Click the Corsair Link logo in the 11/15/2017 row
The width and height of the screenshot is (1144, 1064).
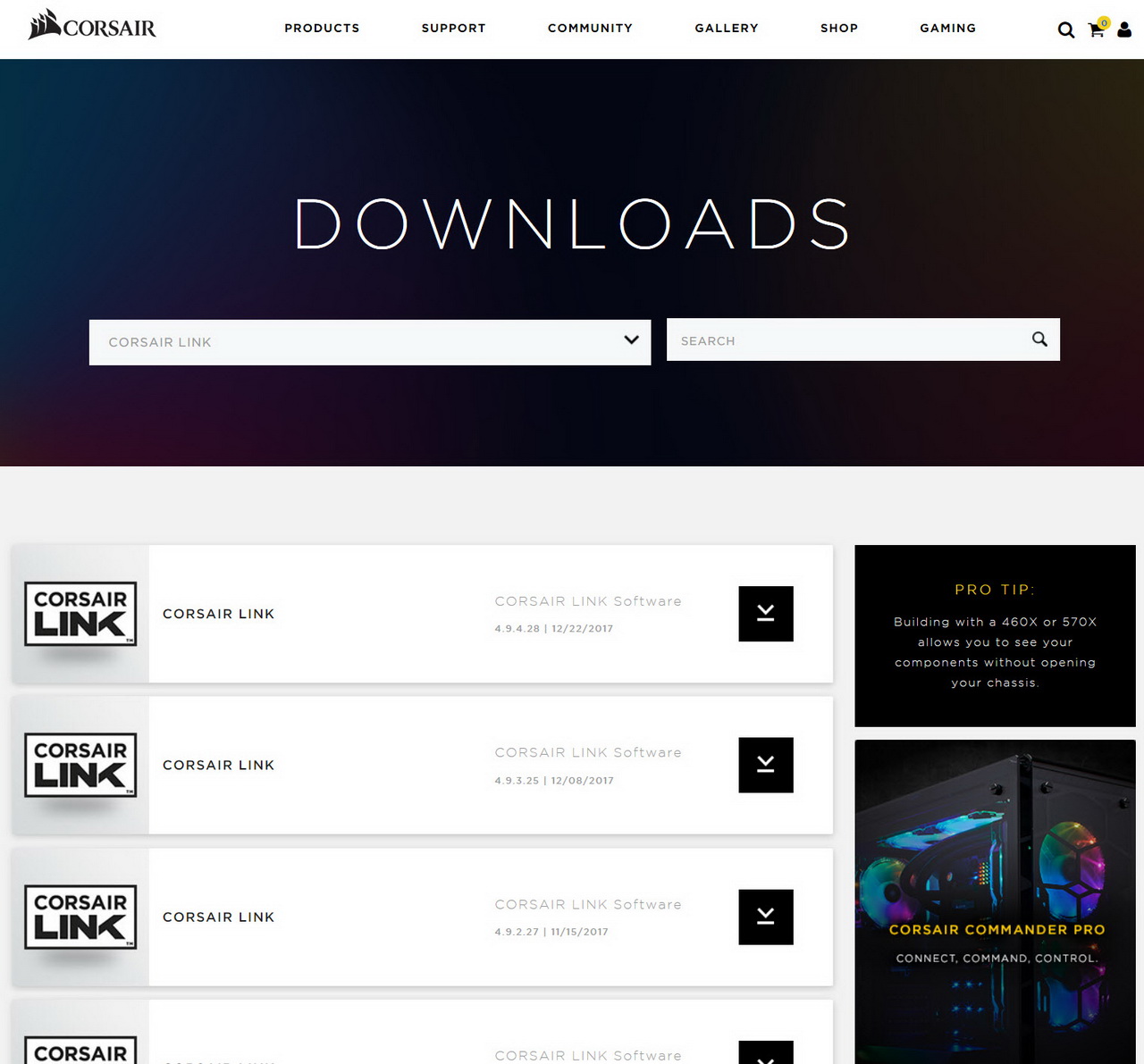pyautogui.click(x=80, y=917)
